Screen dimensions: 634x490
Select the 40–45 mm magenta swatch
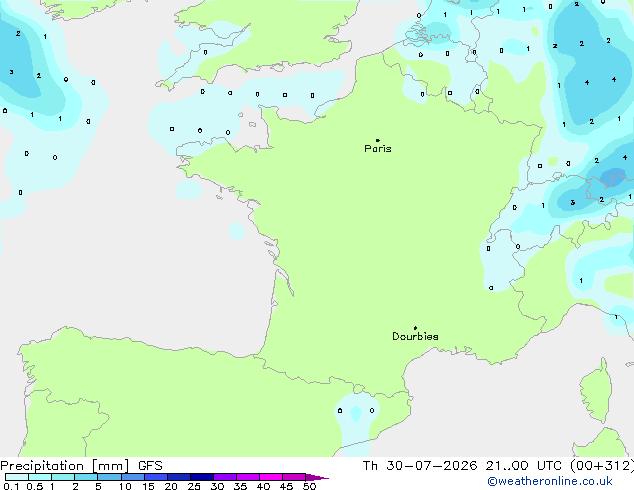271,477
